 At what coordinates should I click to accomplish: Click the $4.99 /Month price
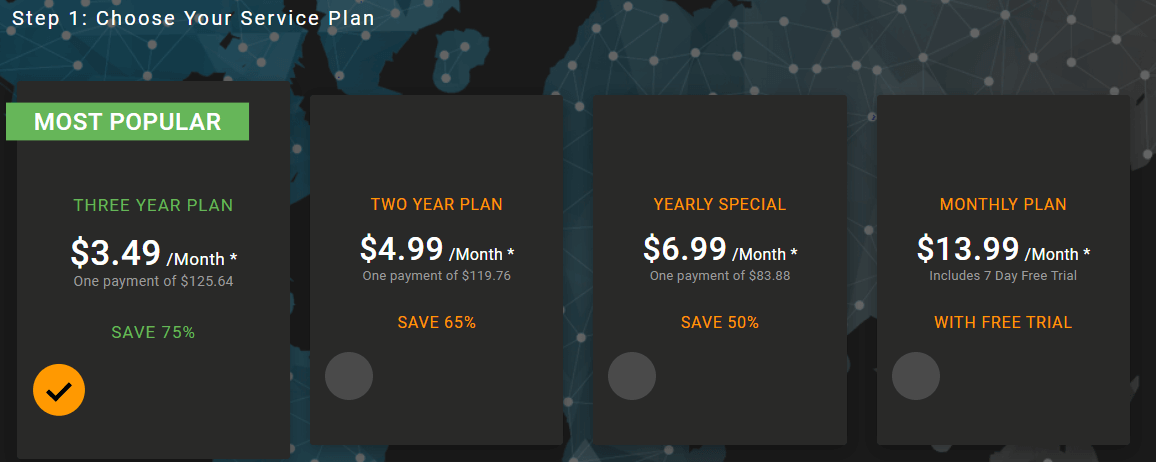click(x=436, y=248)
